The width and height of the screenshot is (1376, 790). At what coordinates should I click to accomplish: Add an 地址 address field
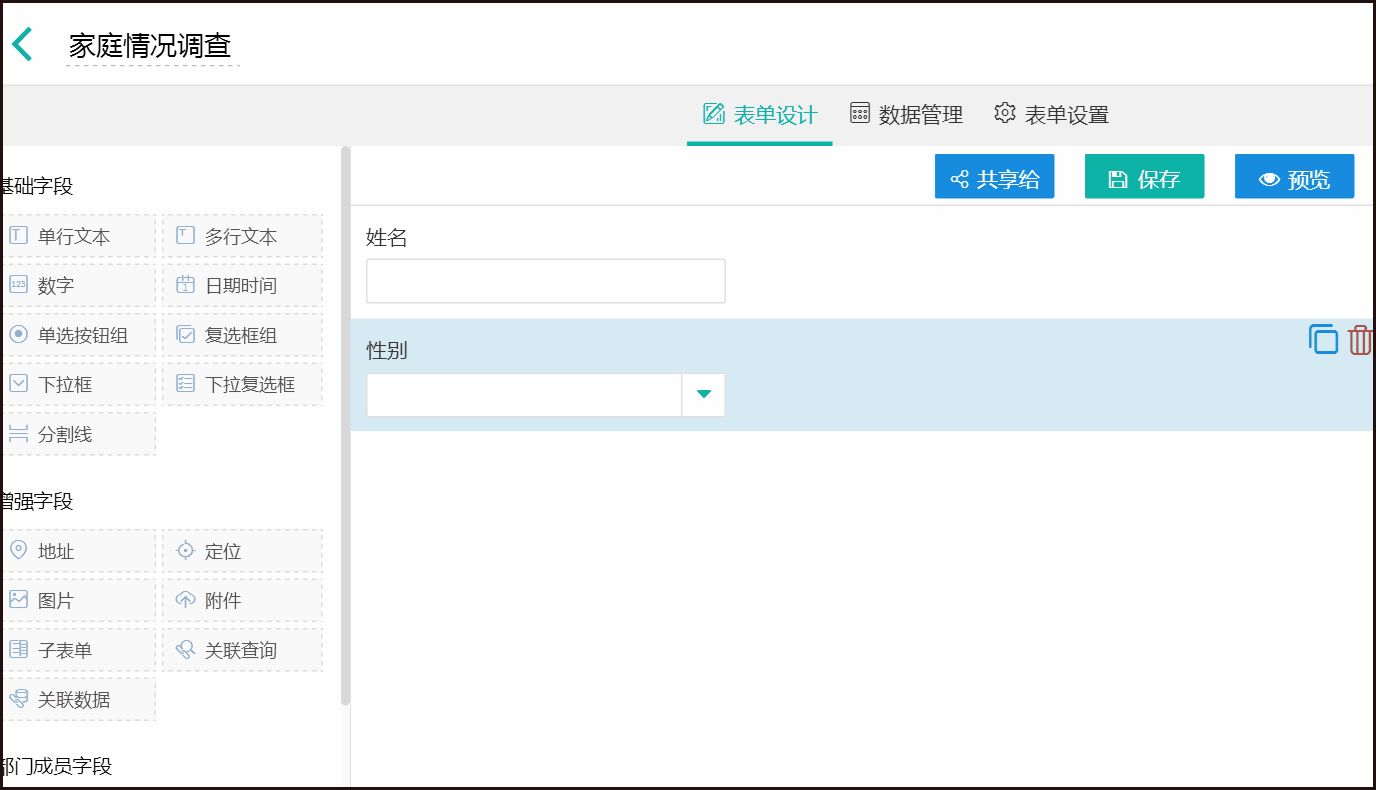point(78,551)
